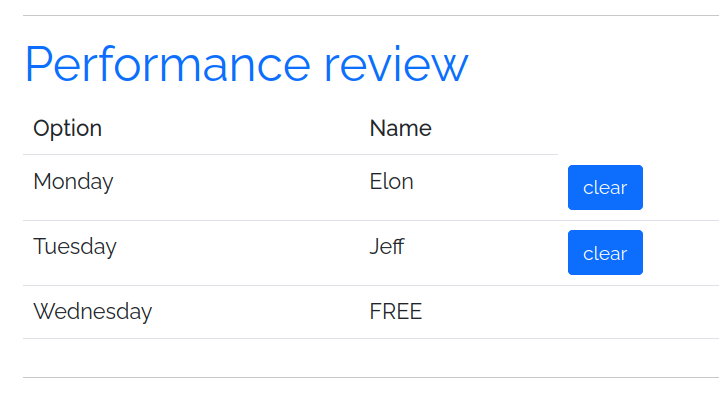This screenshot has height=407, width=719.
Task: Select the name Jeff
Action: point(387,247)
